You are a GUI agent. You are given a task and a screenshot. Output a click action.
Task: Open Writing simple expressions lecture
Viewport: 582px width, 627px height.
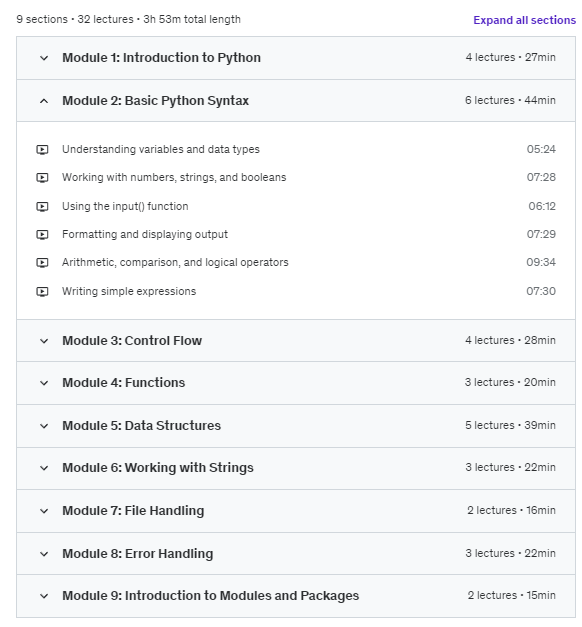click(x=129, y=291)
